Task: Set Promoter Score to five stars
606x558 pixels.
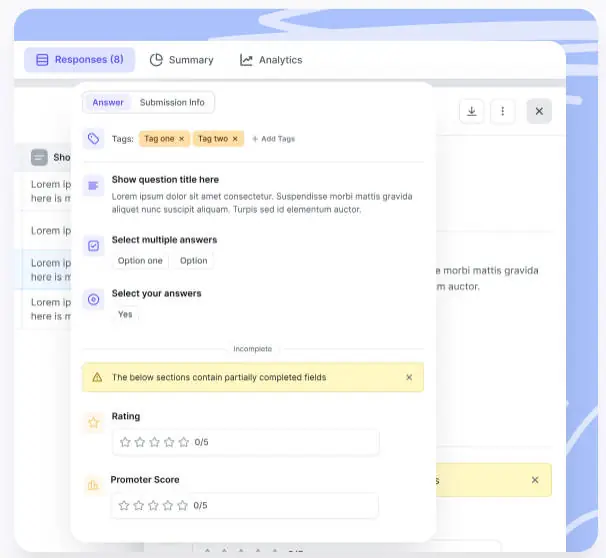Action: (183, 505)
